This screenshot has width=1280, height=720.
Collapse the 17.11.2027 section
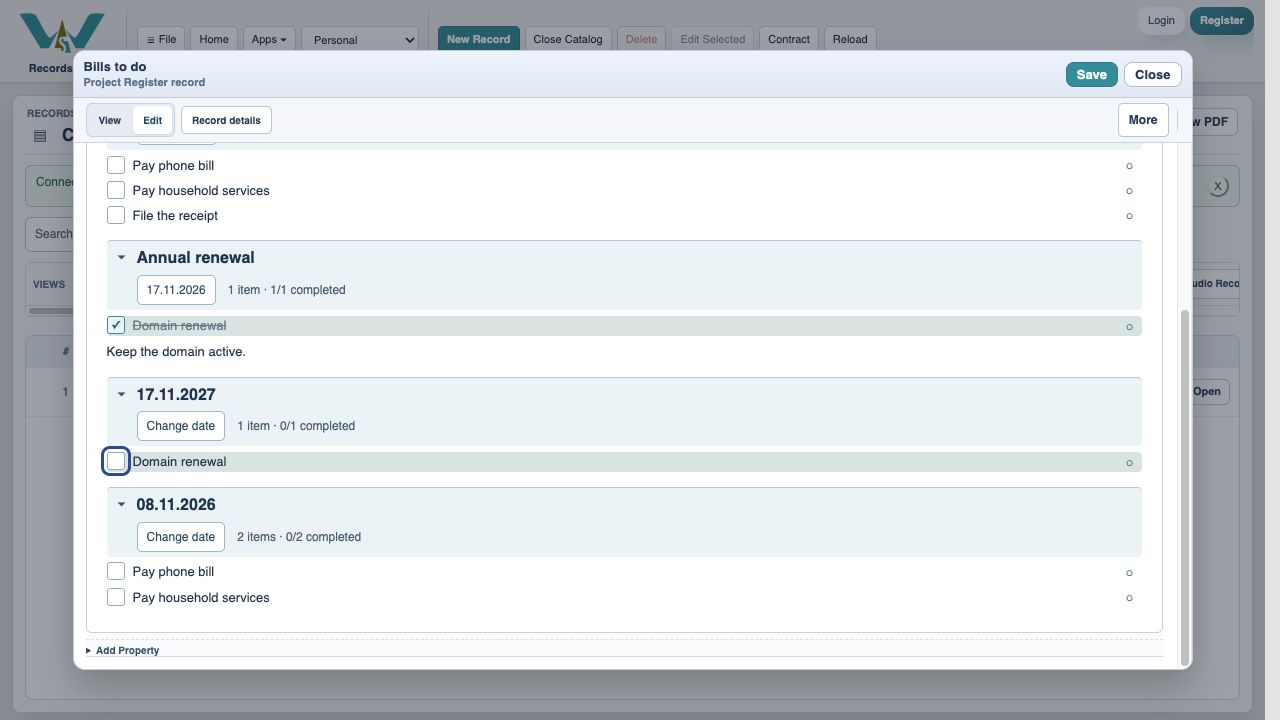(121, 394)
